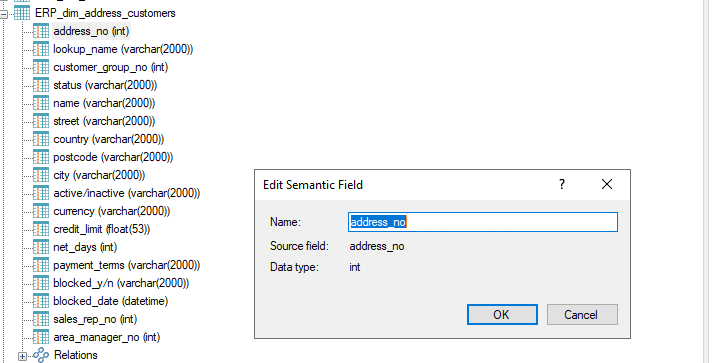This screenshot has width=722, height=363.
Task: Confirm the dialog with OK
Action: (x=502, y=315)
